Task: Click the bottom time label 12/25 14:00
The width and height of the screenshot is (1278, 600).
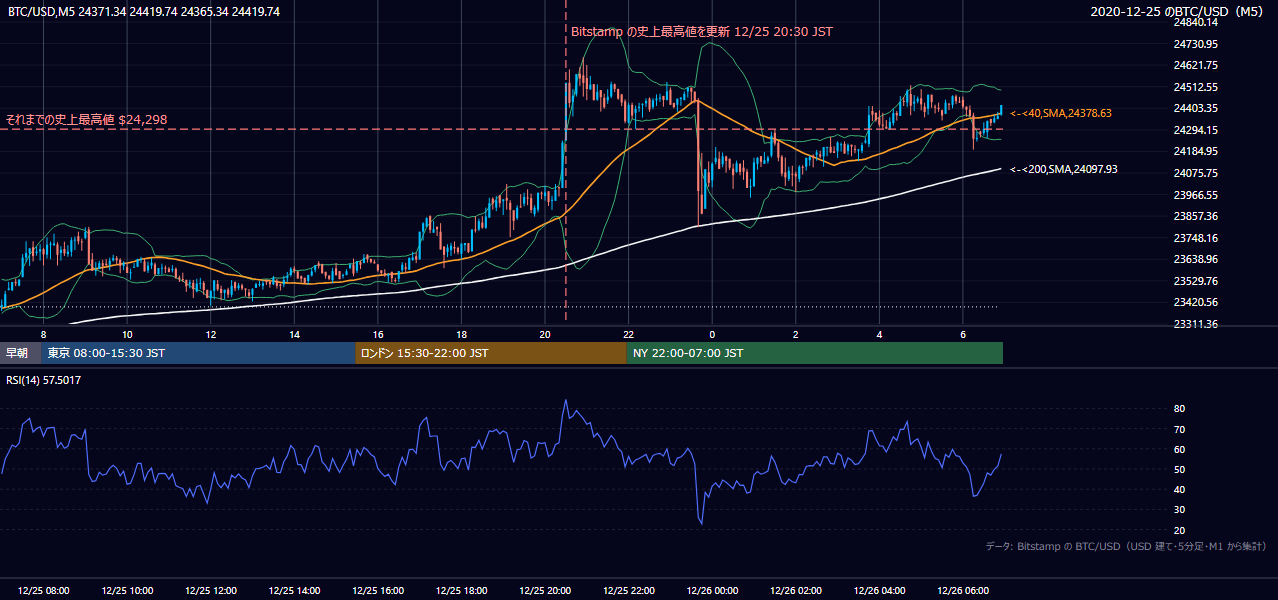Action: (294, 591)
